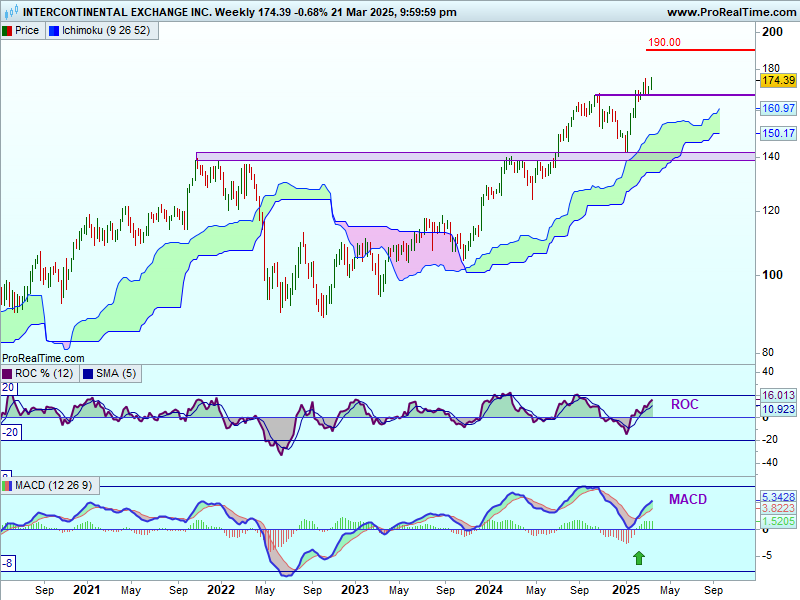Select the current price tag 174.39
Screen dimensions: 800x600
click(x=777, y=80)
